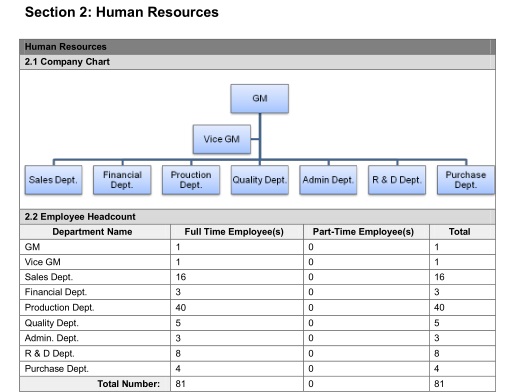Select 'Sales Dept.' in the headcount table
Image resolution: width=525 pixels, height=392 pixels.
49,277
